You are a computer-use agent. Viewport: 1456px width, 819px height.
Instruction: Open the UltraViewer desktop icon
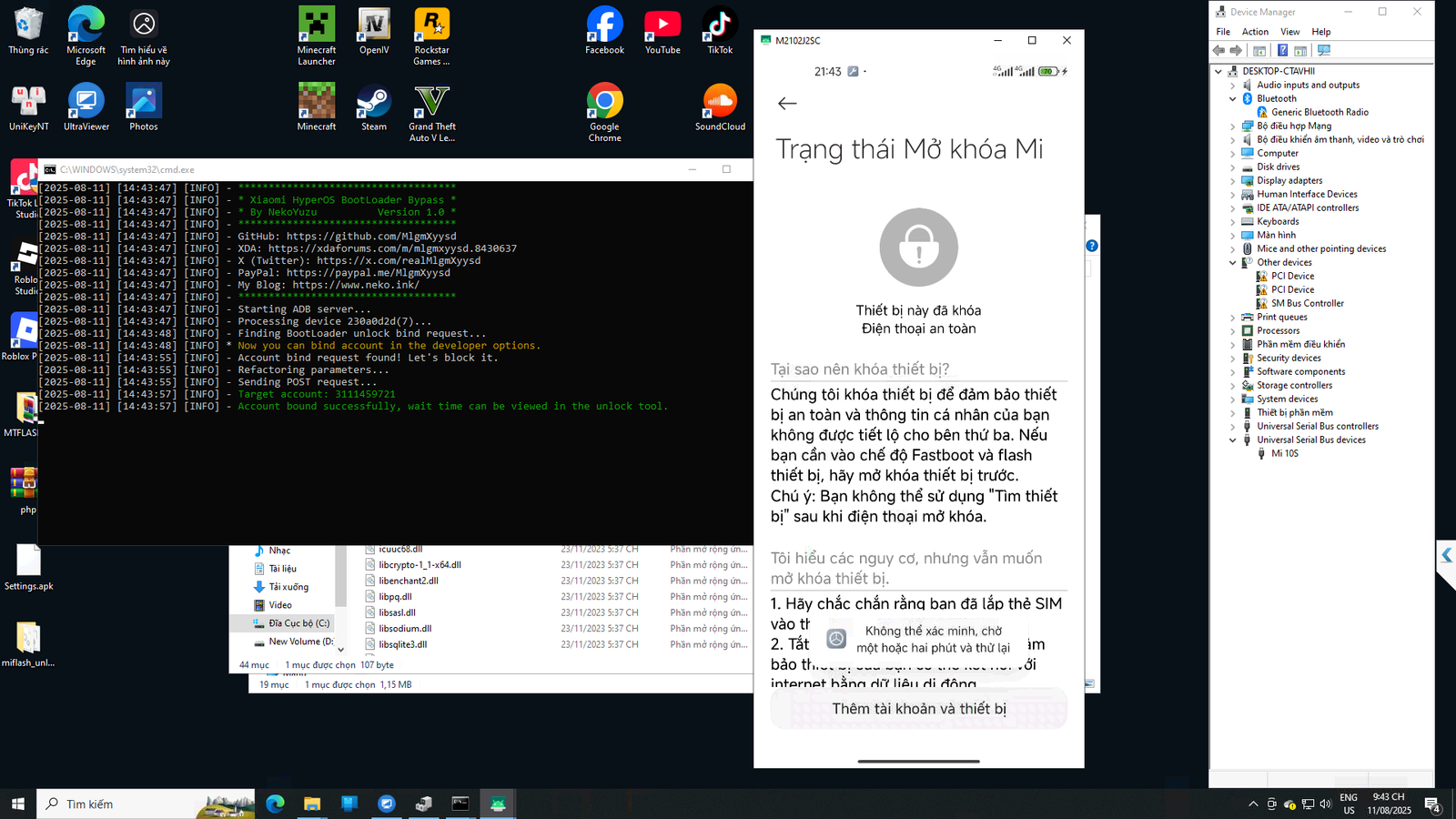tap(86, 107)
